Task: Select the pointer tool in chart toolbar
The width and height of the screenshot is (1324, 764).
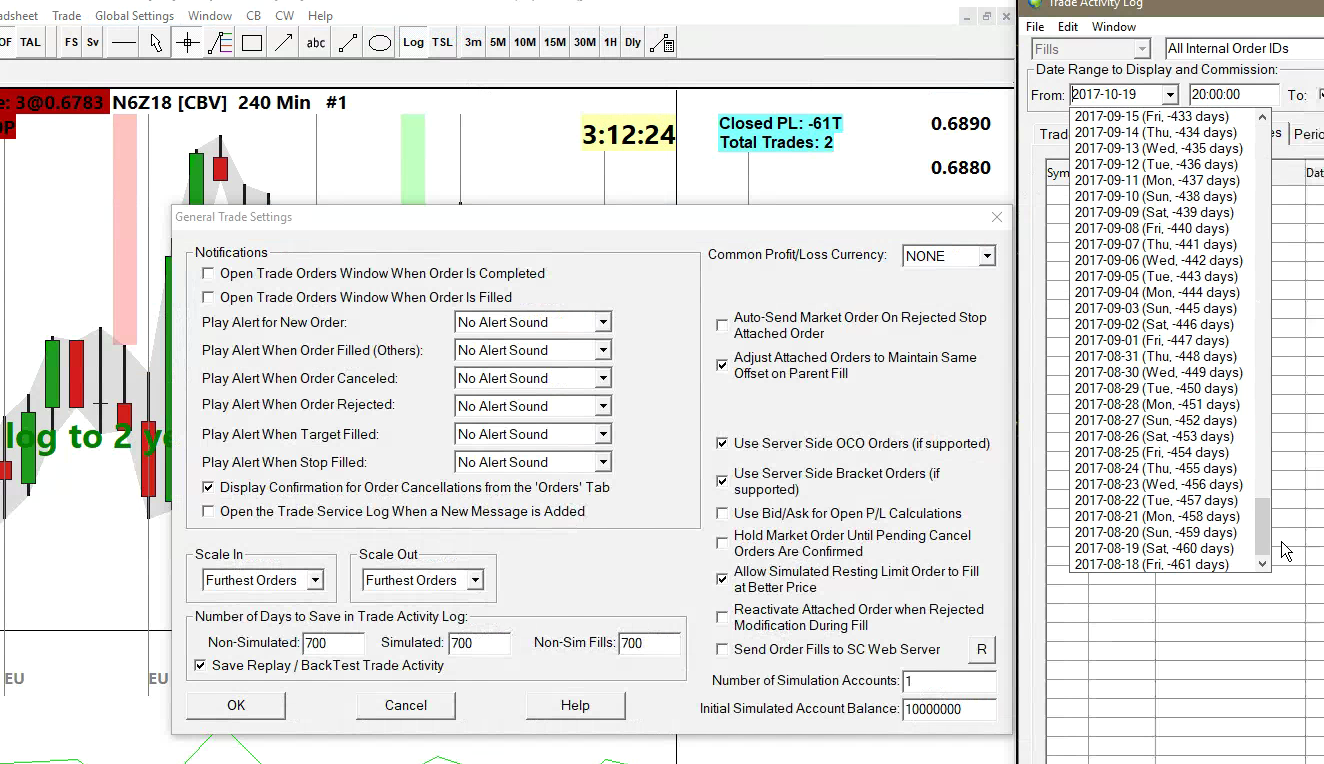Action: tap(156, 43)
